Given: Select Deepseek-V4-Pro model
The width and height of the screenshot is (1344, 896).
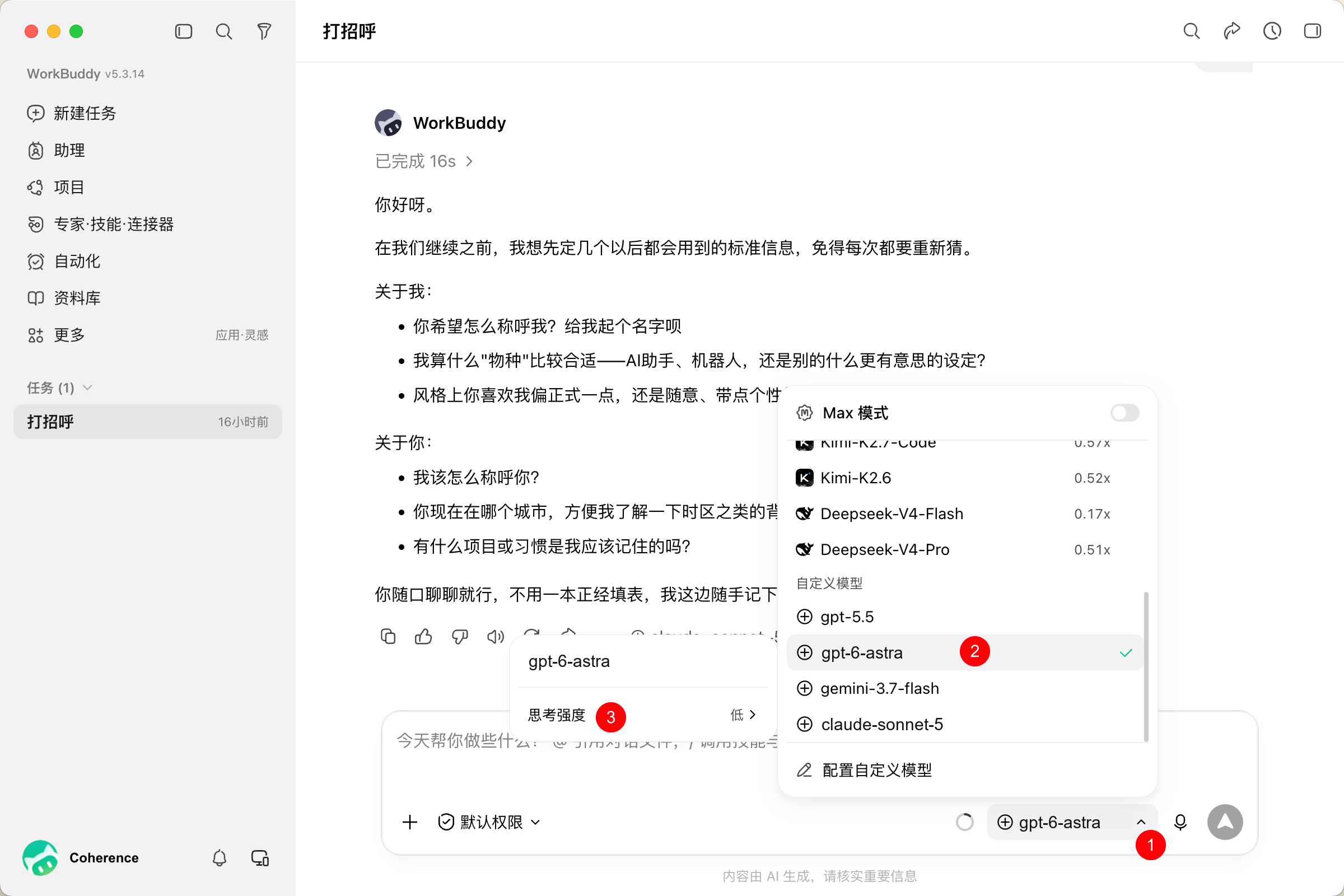Looking at the screenshot, I should [965, 549].
